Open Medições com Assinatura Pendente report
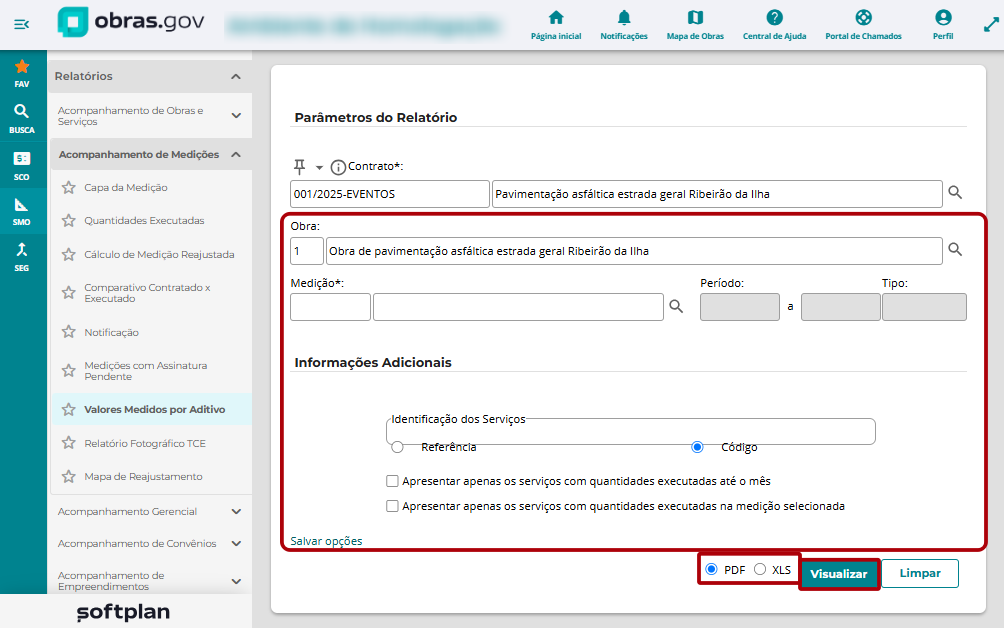Image resolution: width=1004 pixels, height=628 pixels. pos(146,371)
